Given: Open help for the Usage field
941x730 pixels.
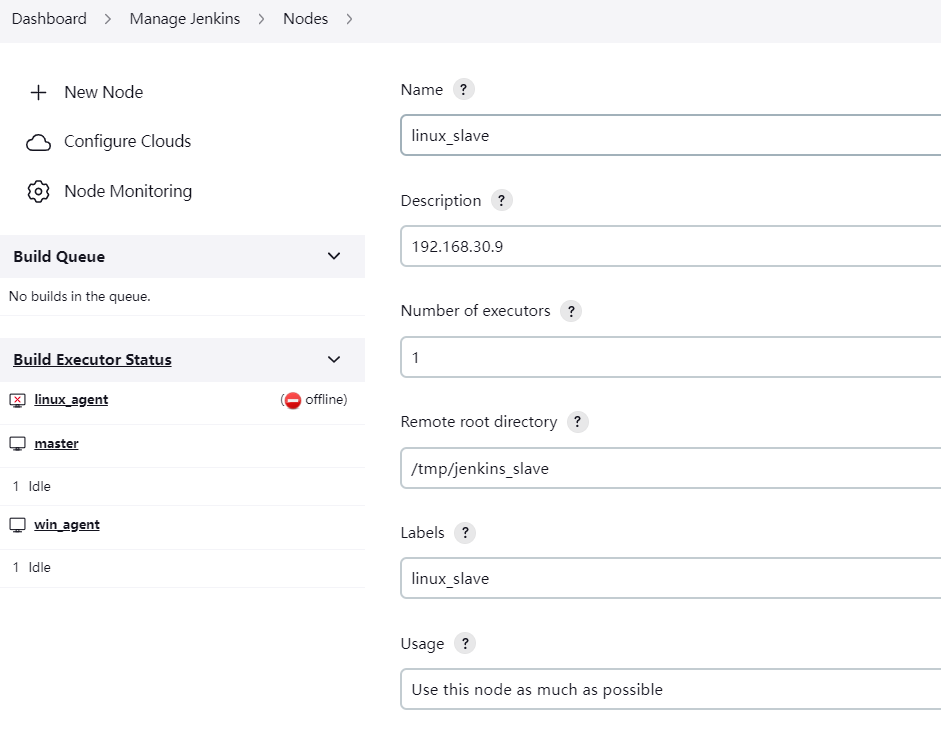Looking at the screenshot, I should point(465,644).
